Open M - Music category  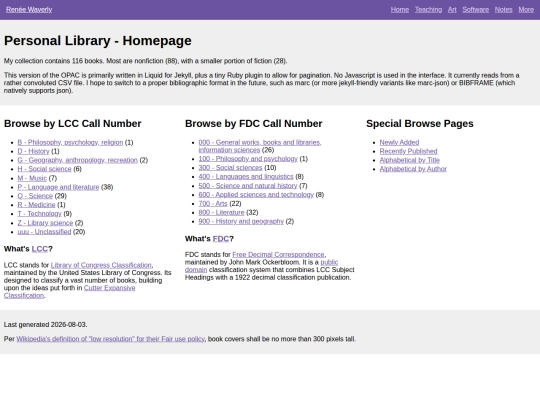click(32, 178)
